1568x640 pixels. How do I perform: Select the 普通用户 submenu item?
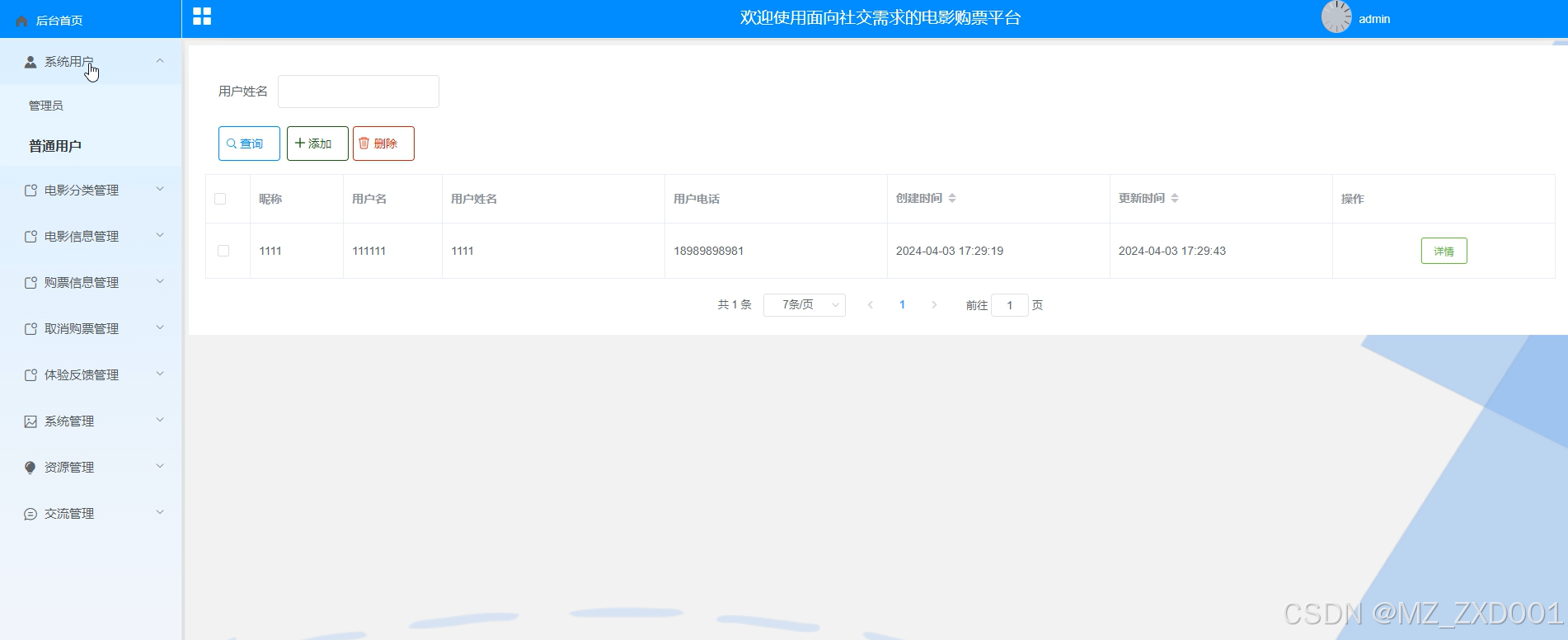click(x=55, y=146)
